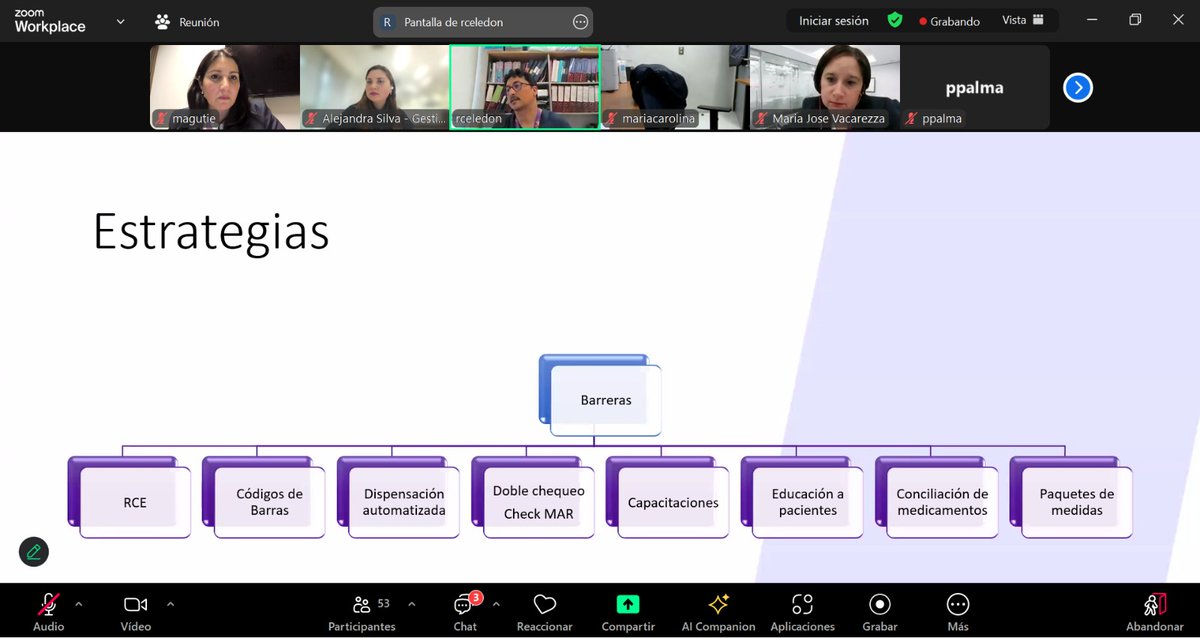This screenshot has height=638, width=1200.
Task: Click the Estrategias slide title
Action: 211,232
